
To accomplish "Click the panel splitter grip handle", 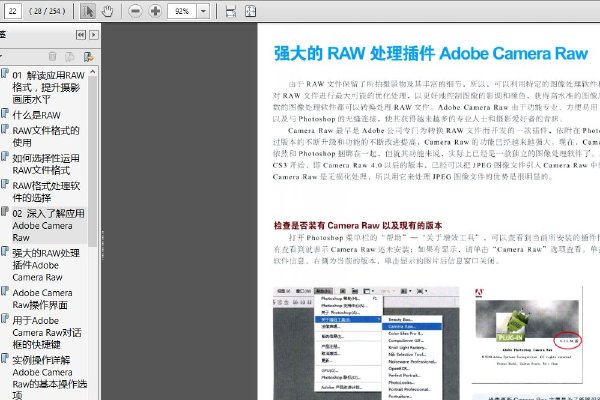I will [x=102, y=245].
